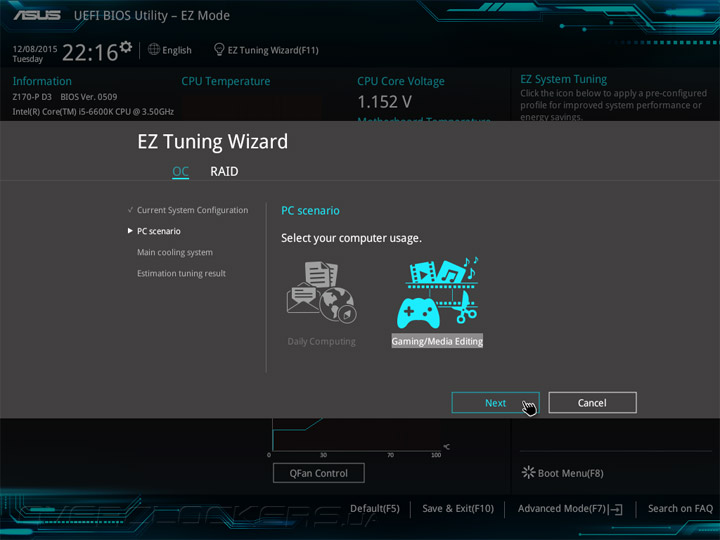This screenshot has width=720, height=540.
Task: Click Default(F5)
Action: (375, 509)
